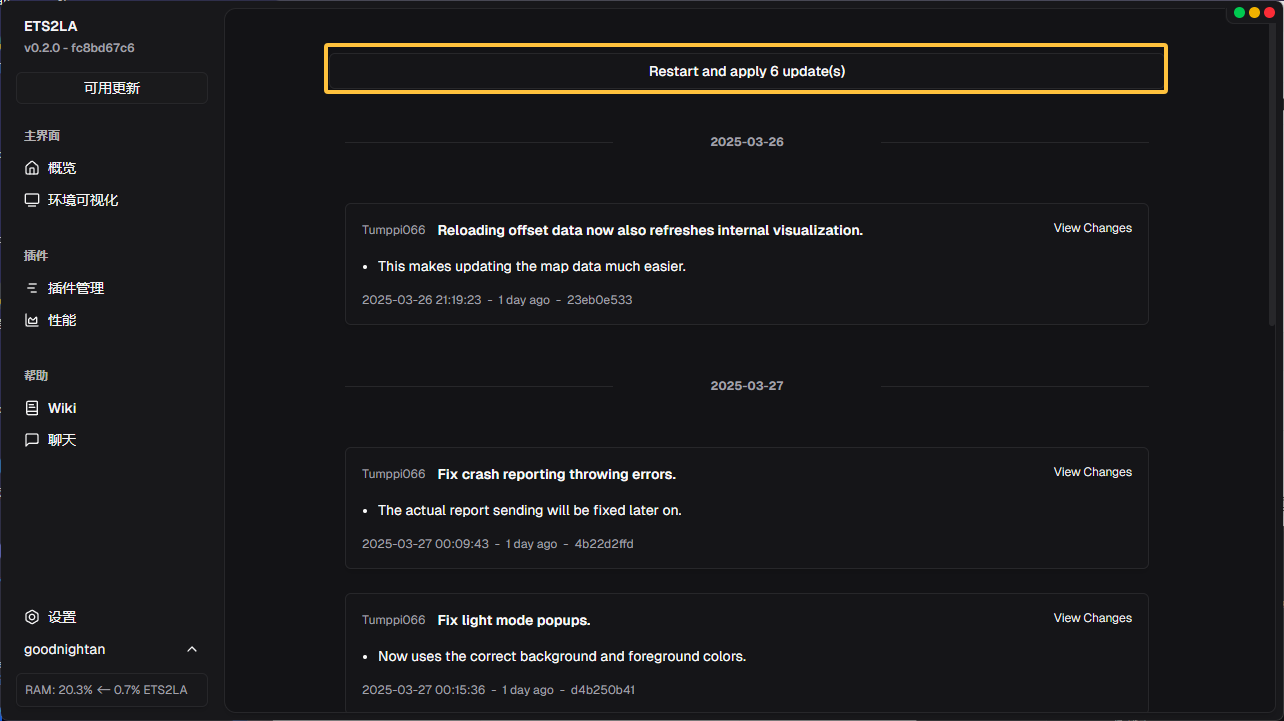Click commit hash d4b250b41

[x=603, y=690]
